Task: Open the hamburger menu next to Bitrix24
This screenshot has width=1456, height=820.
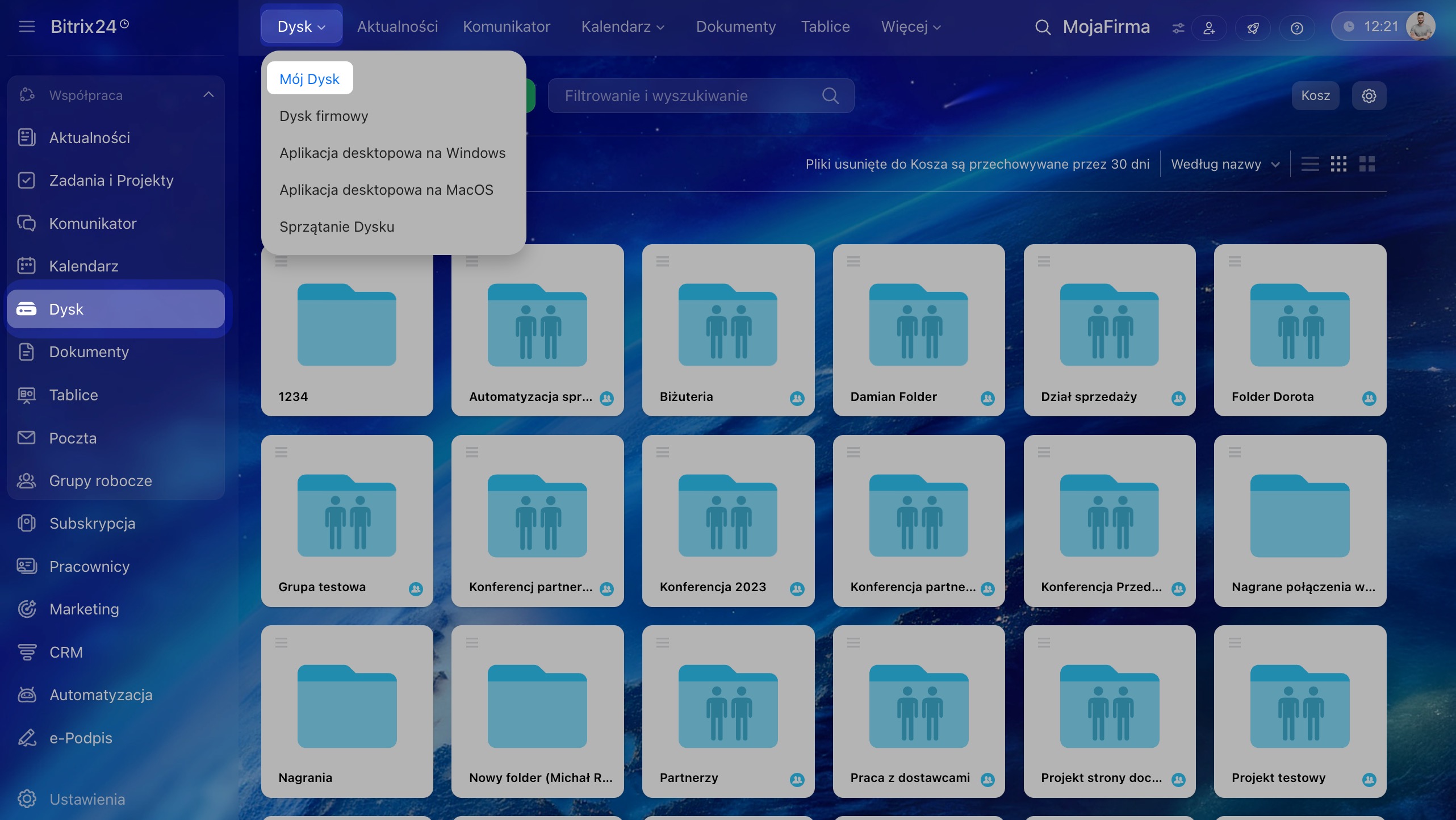Action: 27,27
